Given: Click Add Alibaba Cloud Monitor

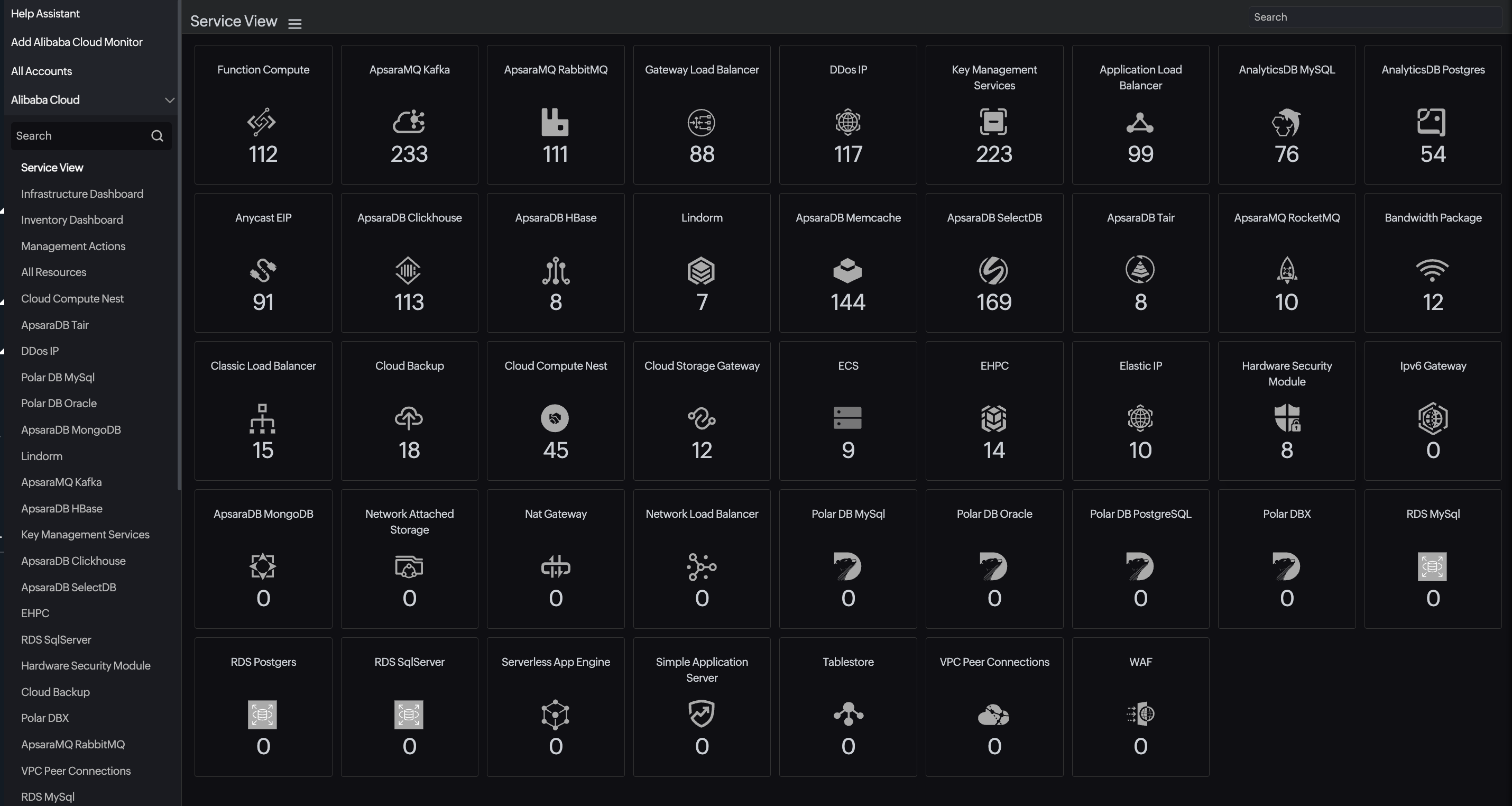Looking at the screenshot, I should 76,42.
